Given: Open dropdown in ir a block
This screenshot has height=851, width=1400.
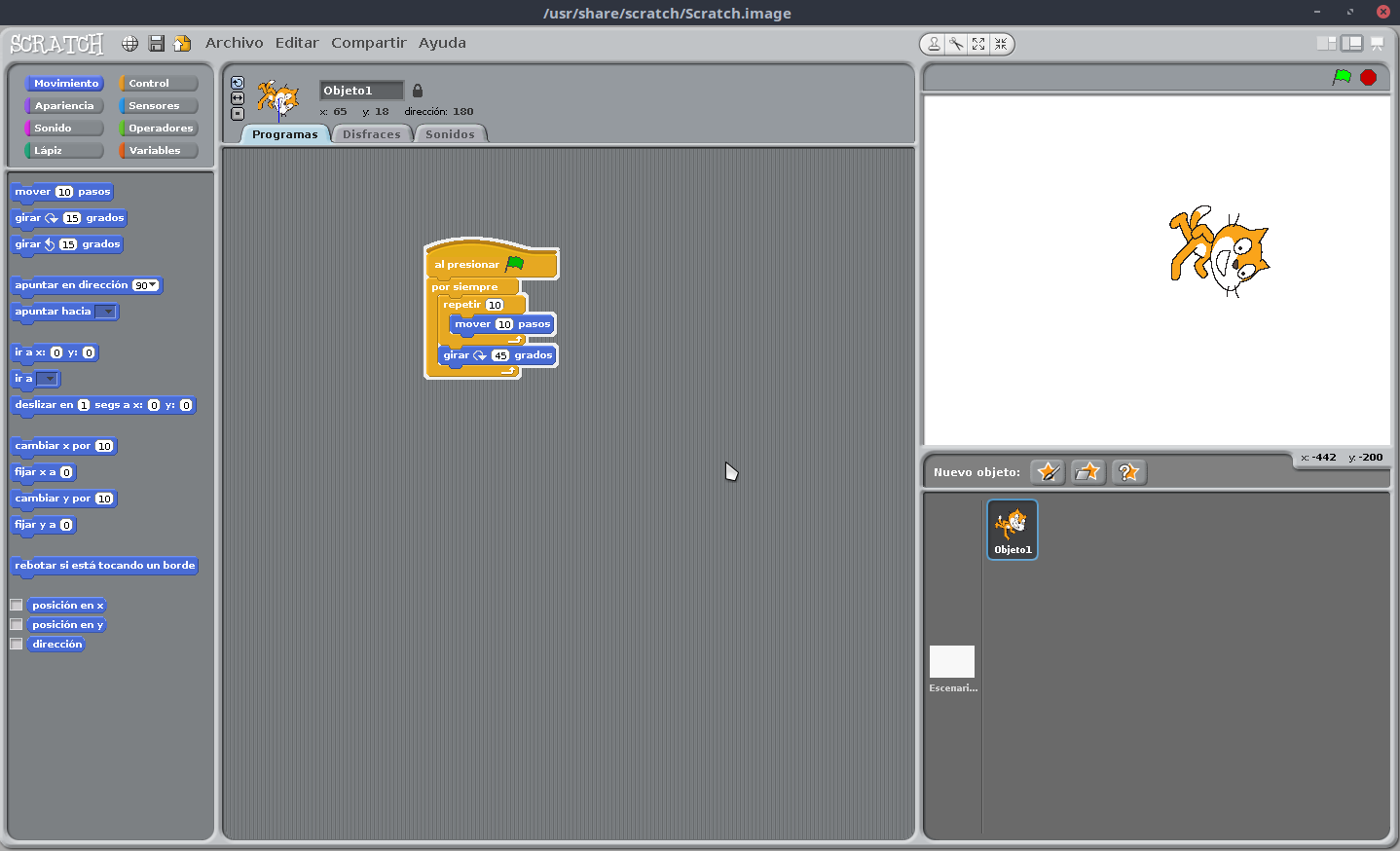Looking at the screenshot, I should (48, 379).
